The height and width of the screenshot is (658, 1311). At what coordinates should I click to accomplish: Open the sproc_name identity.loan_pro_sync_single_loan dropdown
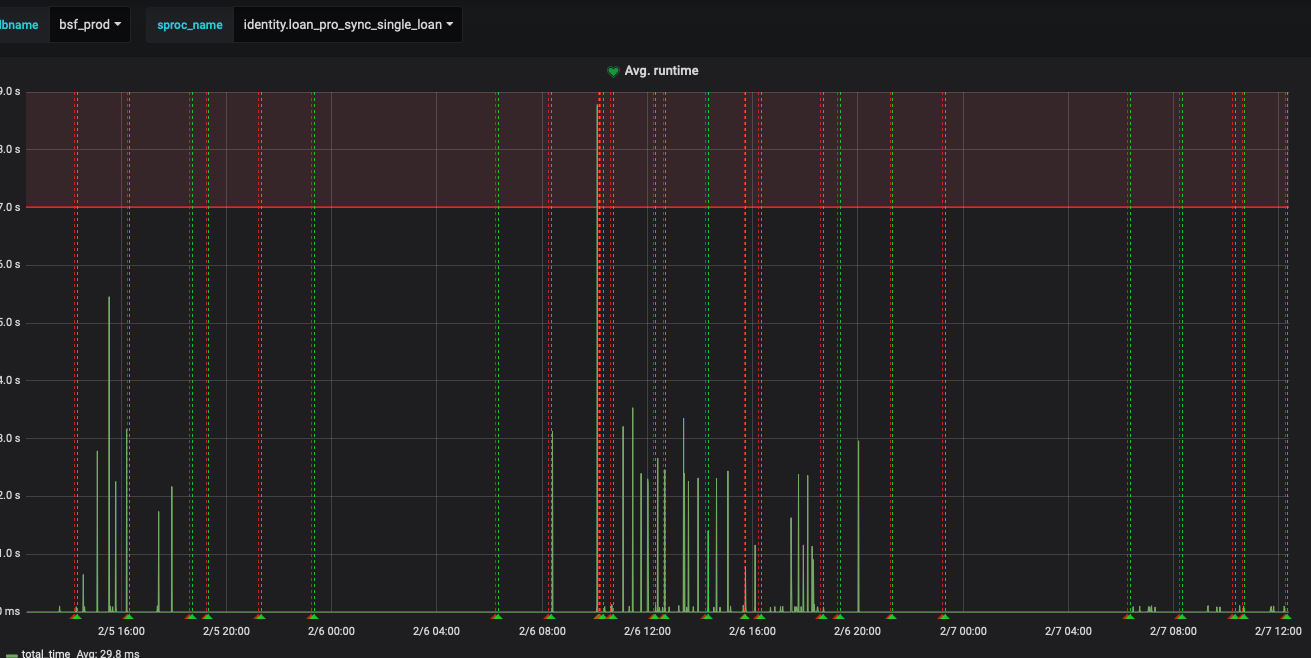tap(348, 25)
